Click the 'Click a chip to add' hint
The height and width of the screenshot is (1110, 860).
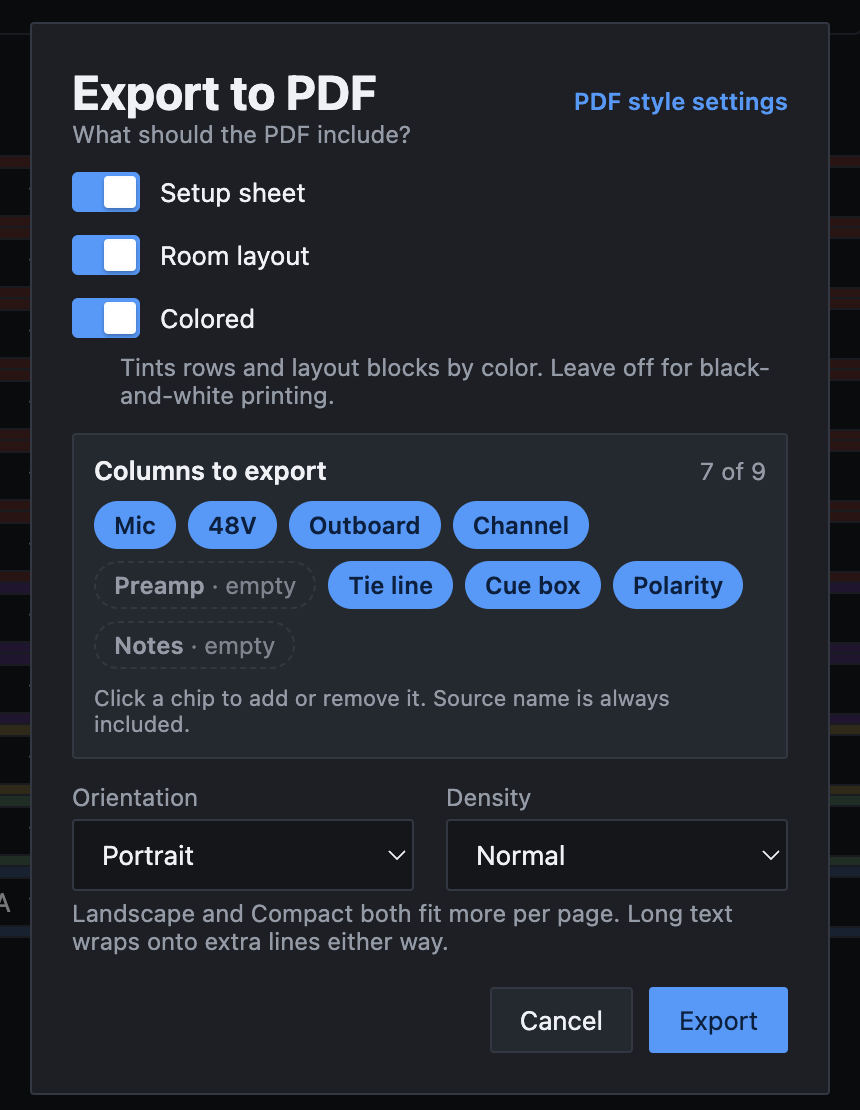click(382, 711)
